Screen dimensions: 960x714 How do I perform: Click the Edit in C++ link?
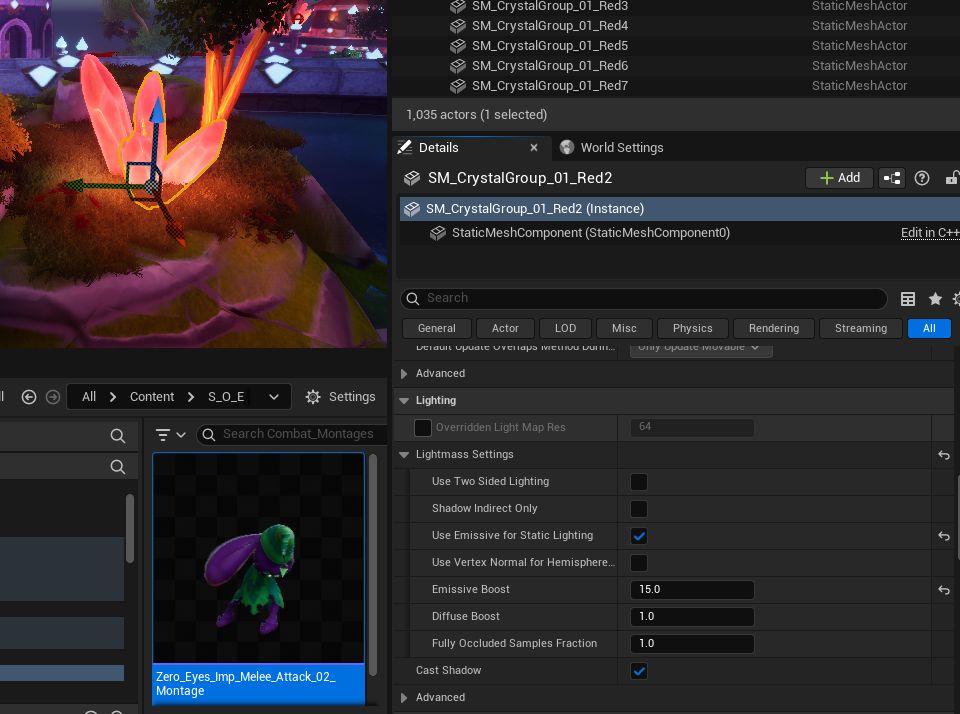click(930, 233)
